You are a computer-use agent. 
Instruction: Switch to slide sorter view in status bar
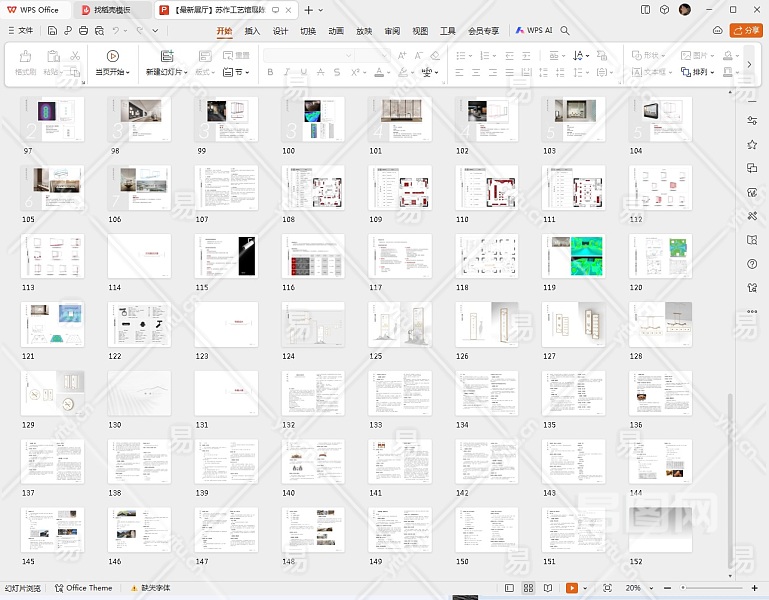526,588
